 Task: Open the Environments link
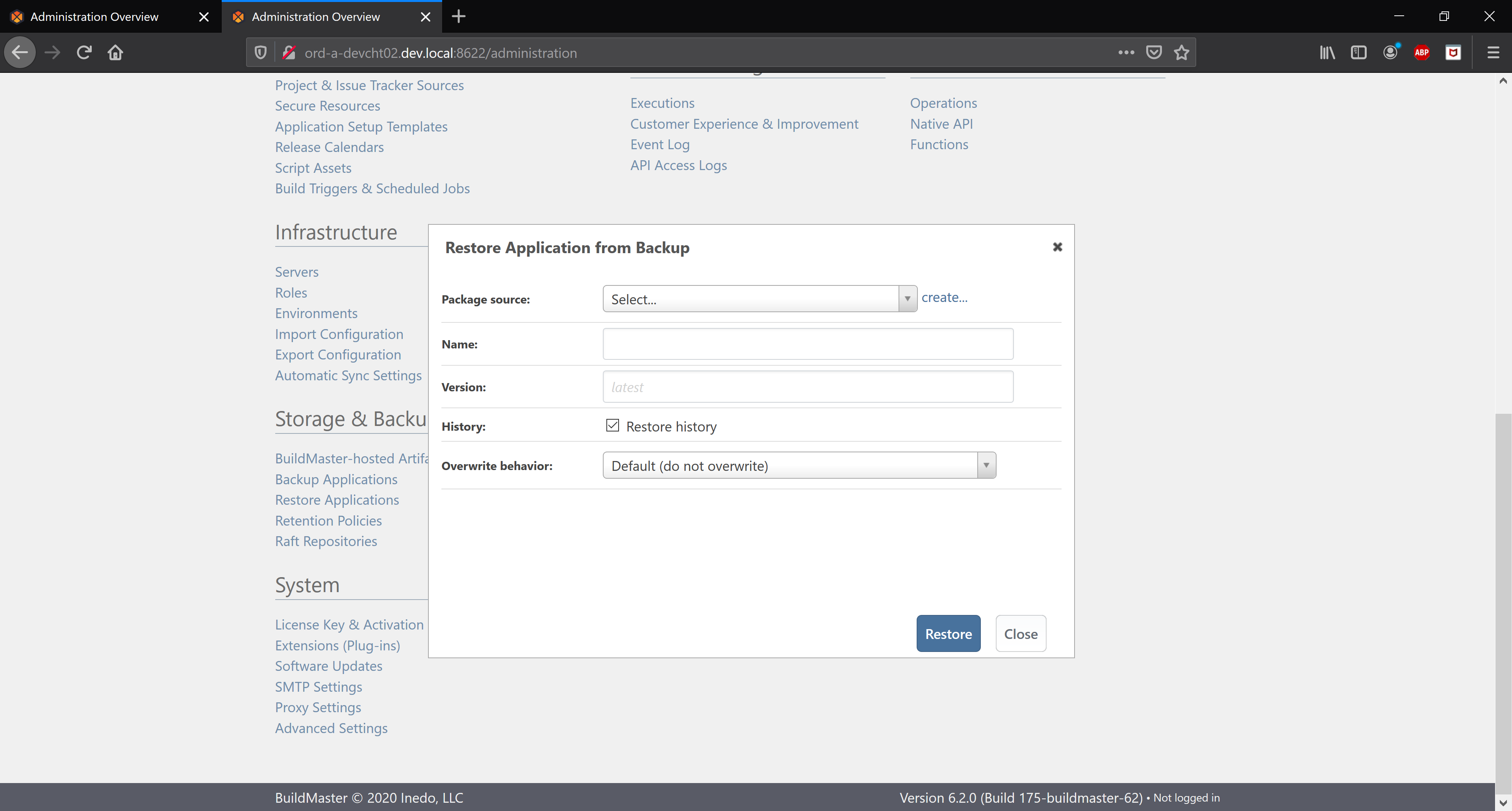316,313
